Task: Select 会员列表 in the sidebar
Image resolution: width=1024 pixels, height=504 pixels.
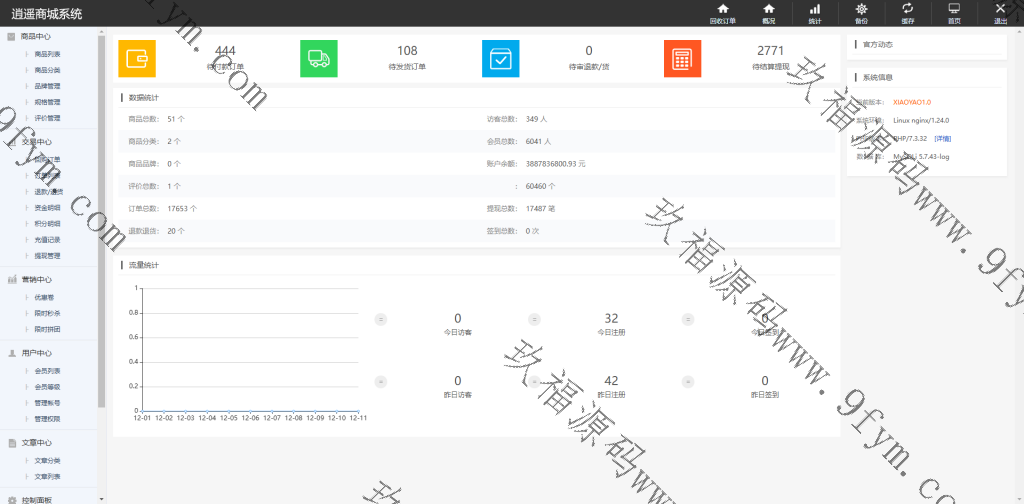Action: point(47,370)
